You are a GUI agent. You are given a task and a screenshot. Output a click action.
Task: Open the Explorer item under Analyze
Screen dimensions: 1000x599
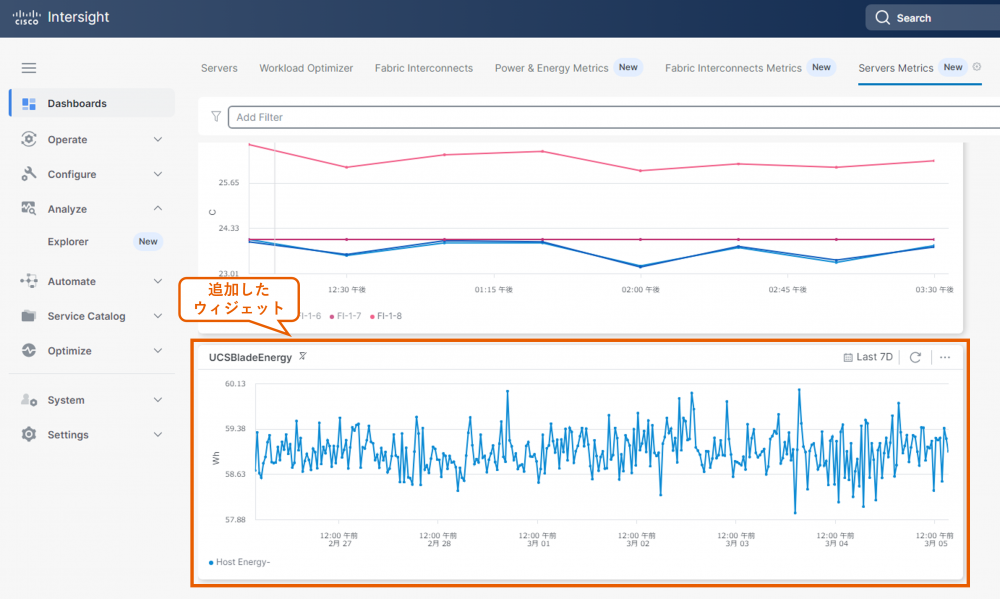point(68,241)
